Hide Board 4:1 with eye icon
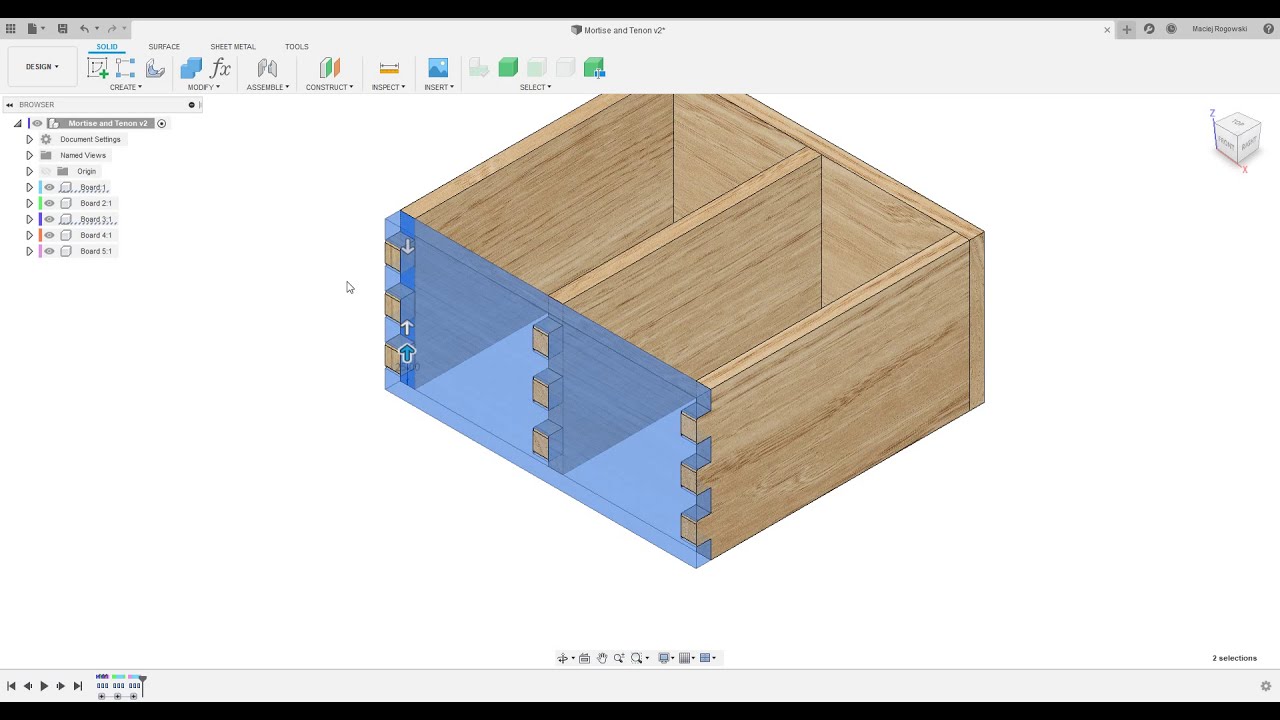 click(49, 235)
